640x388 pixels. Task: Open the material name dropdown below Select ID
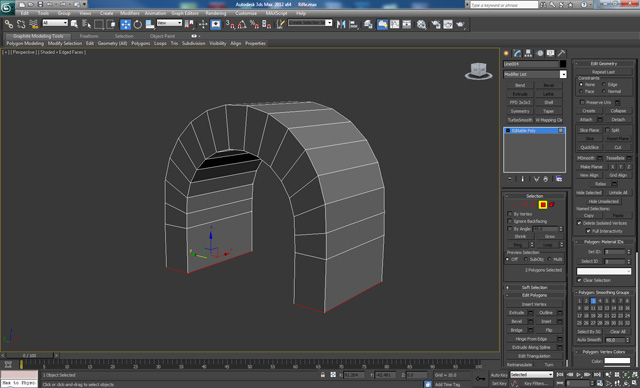[604, 271]
